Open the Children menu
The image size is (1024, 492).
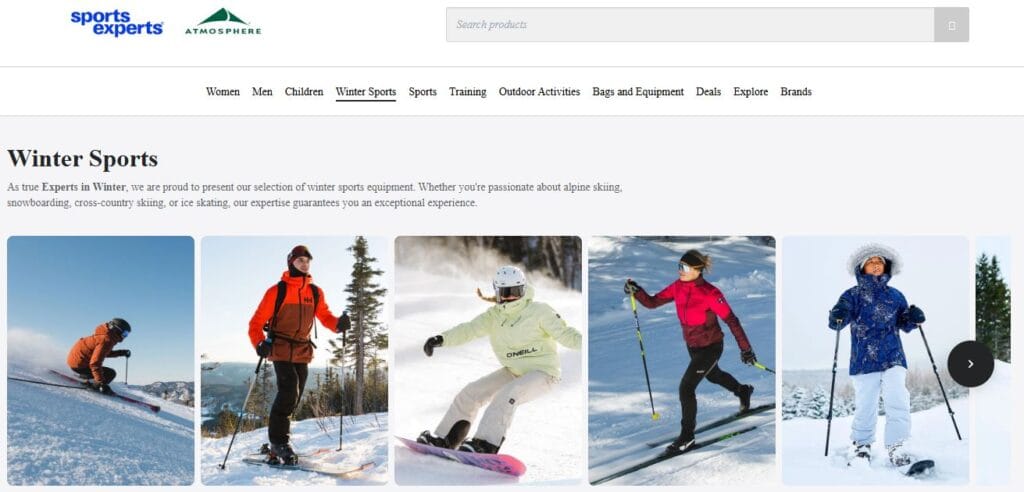coord(304,92)
